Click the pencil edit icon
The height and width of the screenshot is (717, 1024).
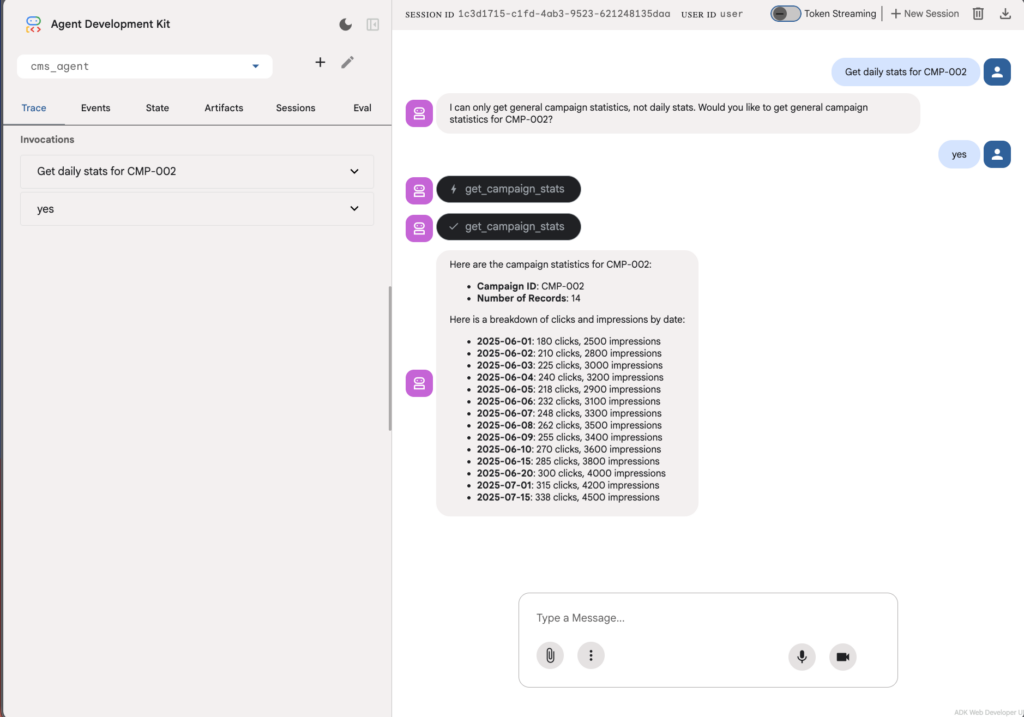point(347,62)
